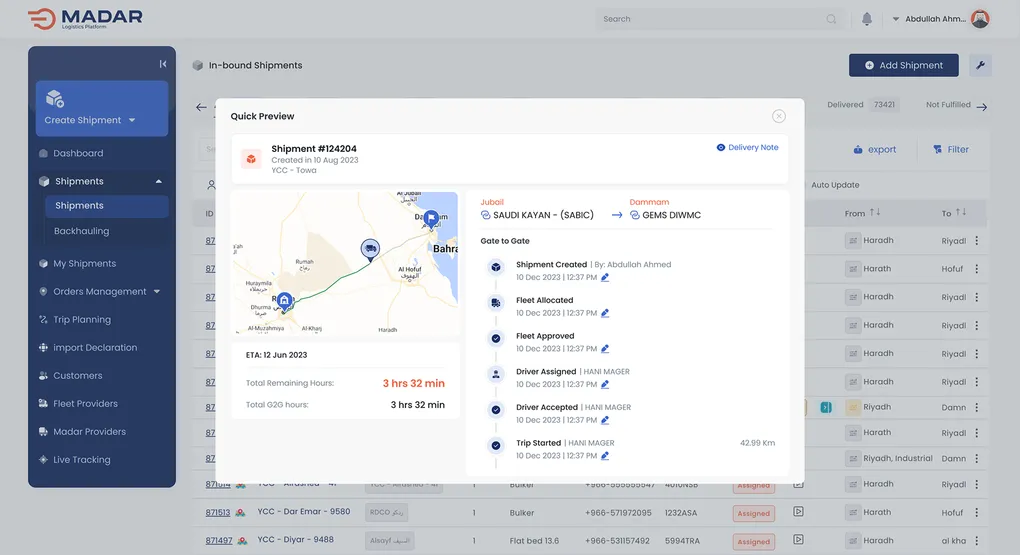Click the destination flag map marker
The width and height of the screenshot is (1020, 555).
(431, 217)
